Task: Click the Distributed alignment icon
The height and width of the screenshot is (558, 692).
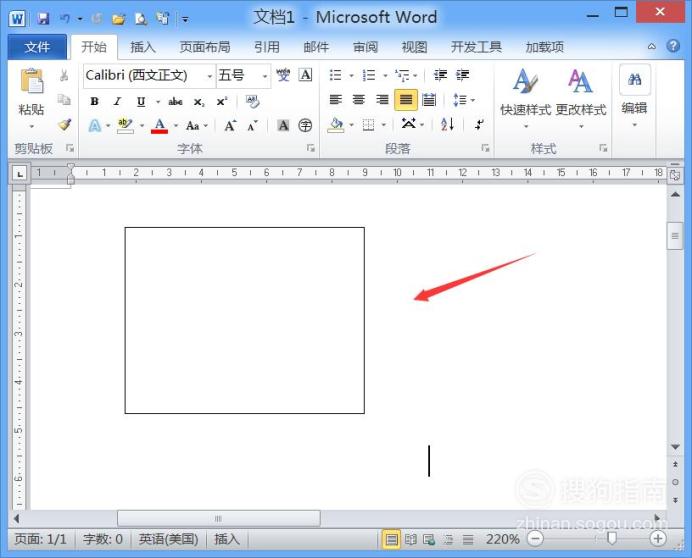Action: pyautogui.click(x=429, y=100)
